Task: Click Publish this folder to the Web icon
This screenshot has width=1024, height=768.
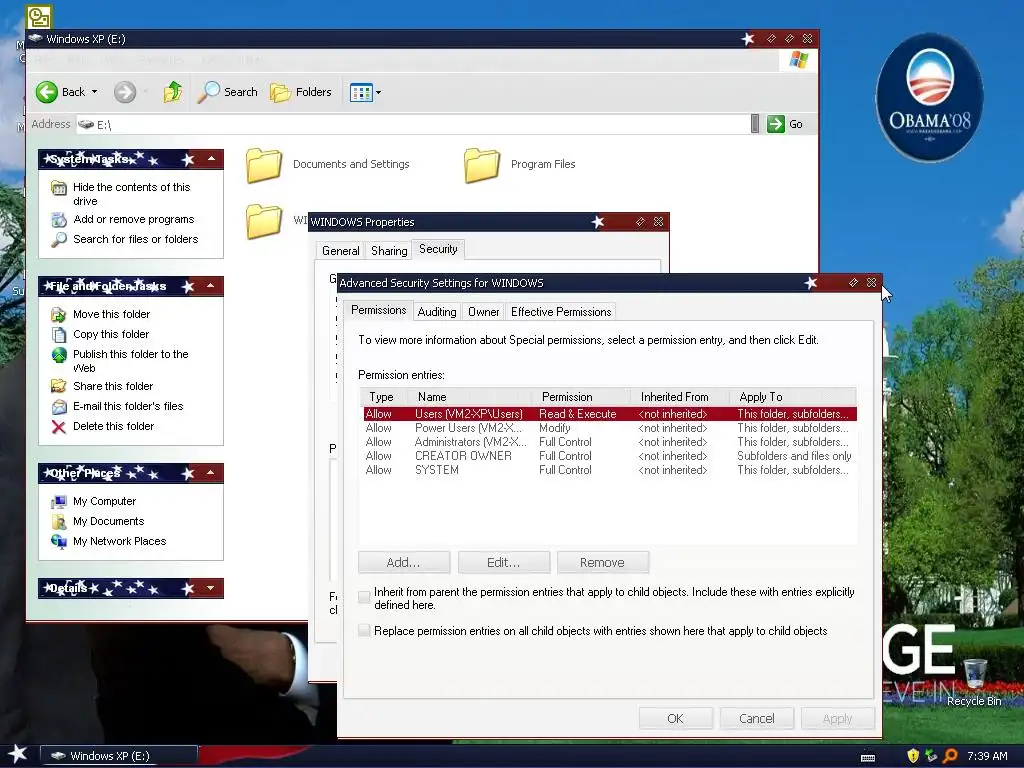Action: [x=59, y=355]
